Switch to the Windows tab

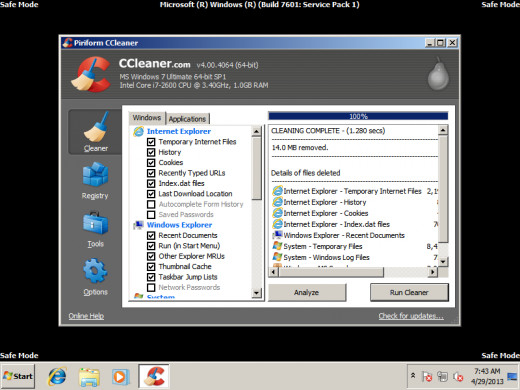tap(147, 118)
